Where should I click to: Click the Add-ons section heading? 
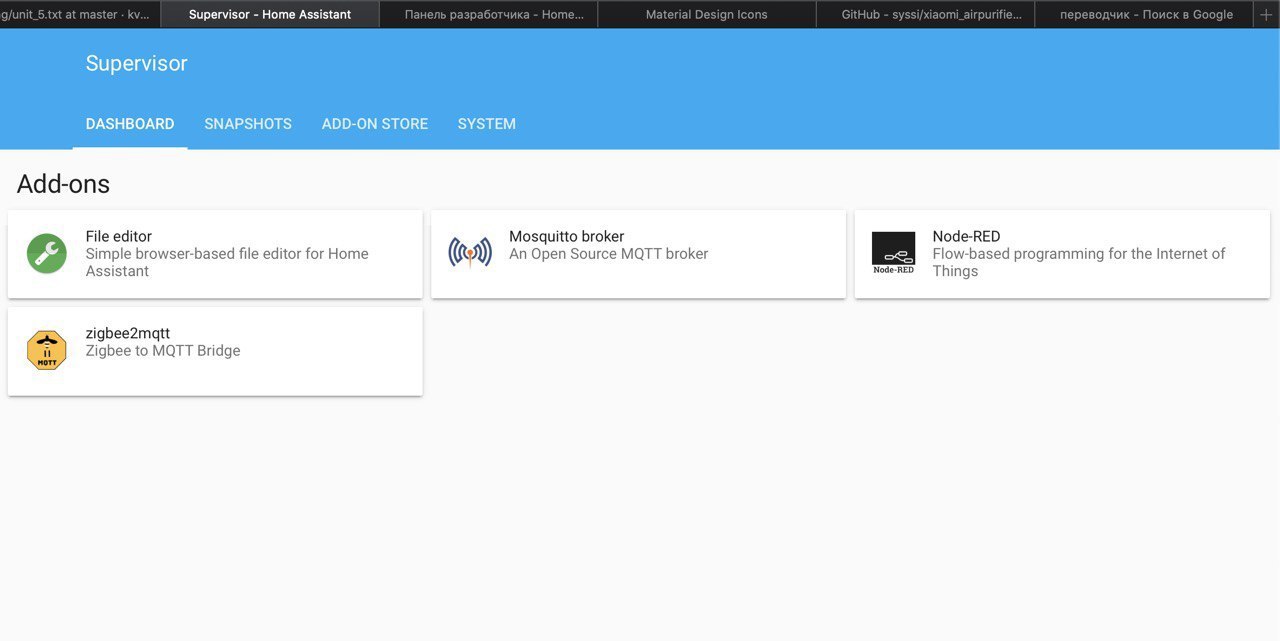[63, 184]
